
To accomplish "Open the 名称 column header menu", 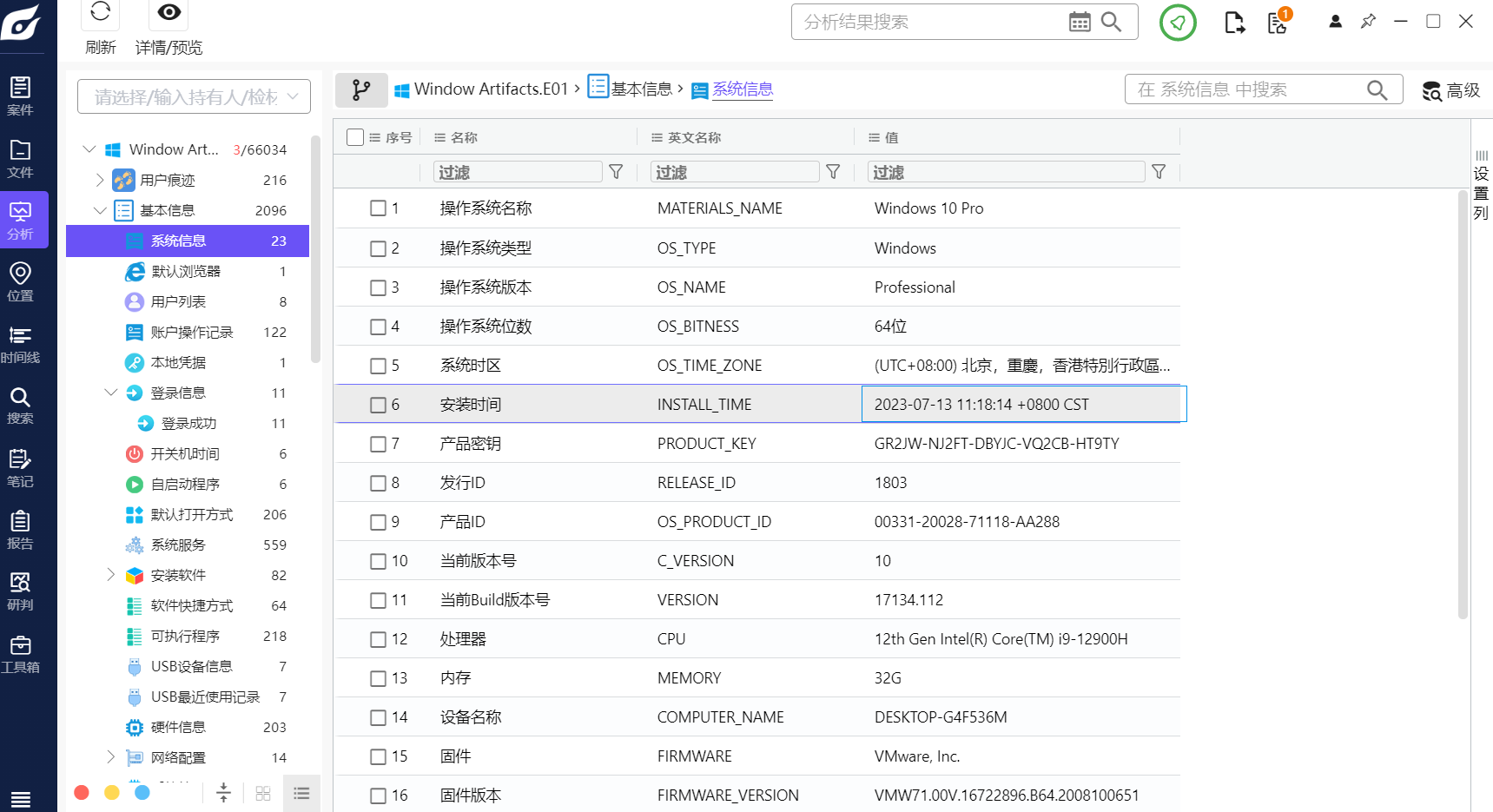I will tap(439, 137).
